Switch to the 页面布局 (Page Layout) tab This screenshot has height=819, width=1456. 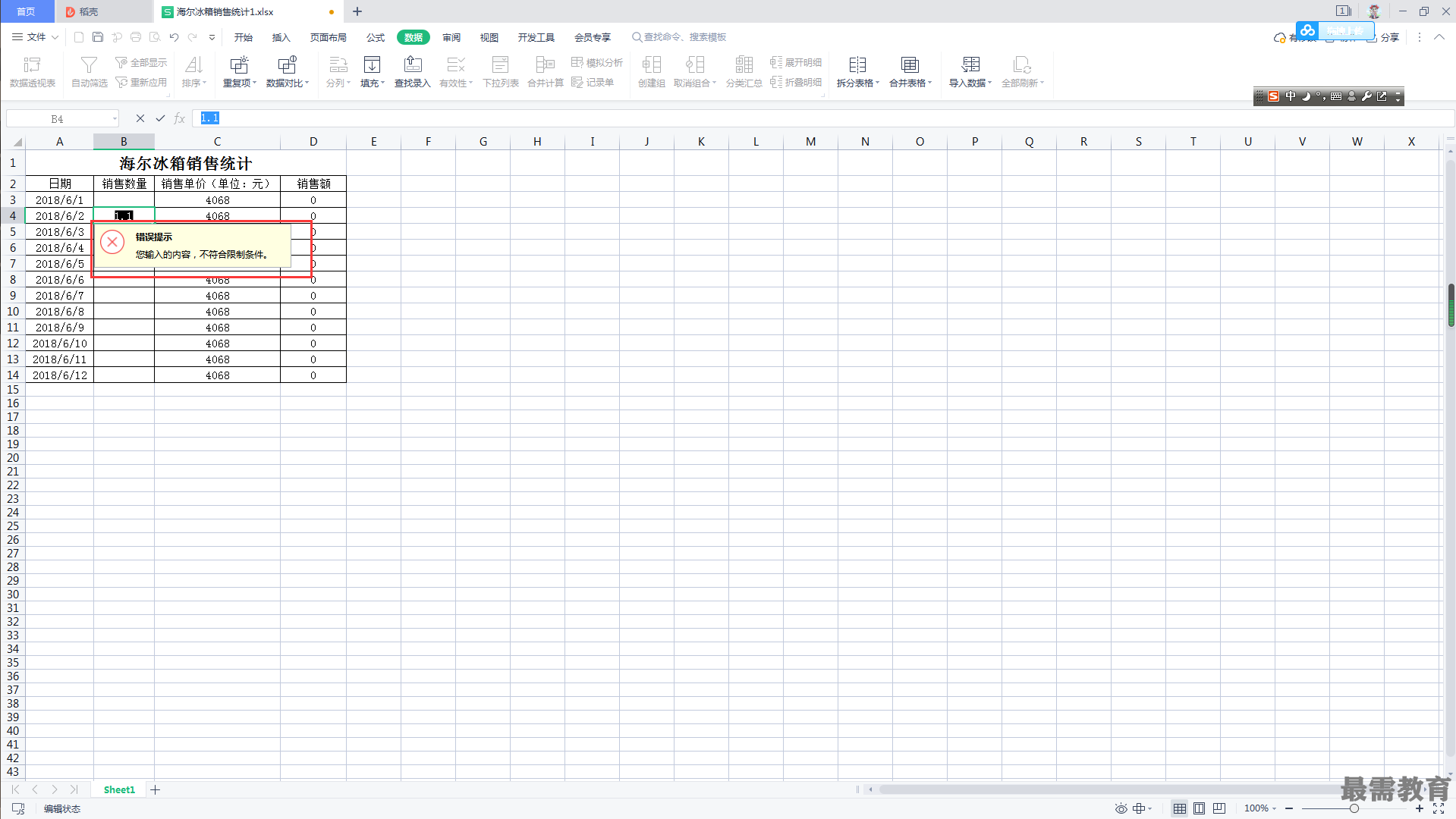click(328, 37)
